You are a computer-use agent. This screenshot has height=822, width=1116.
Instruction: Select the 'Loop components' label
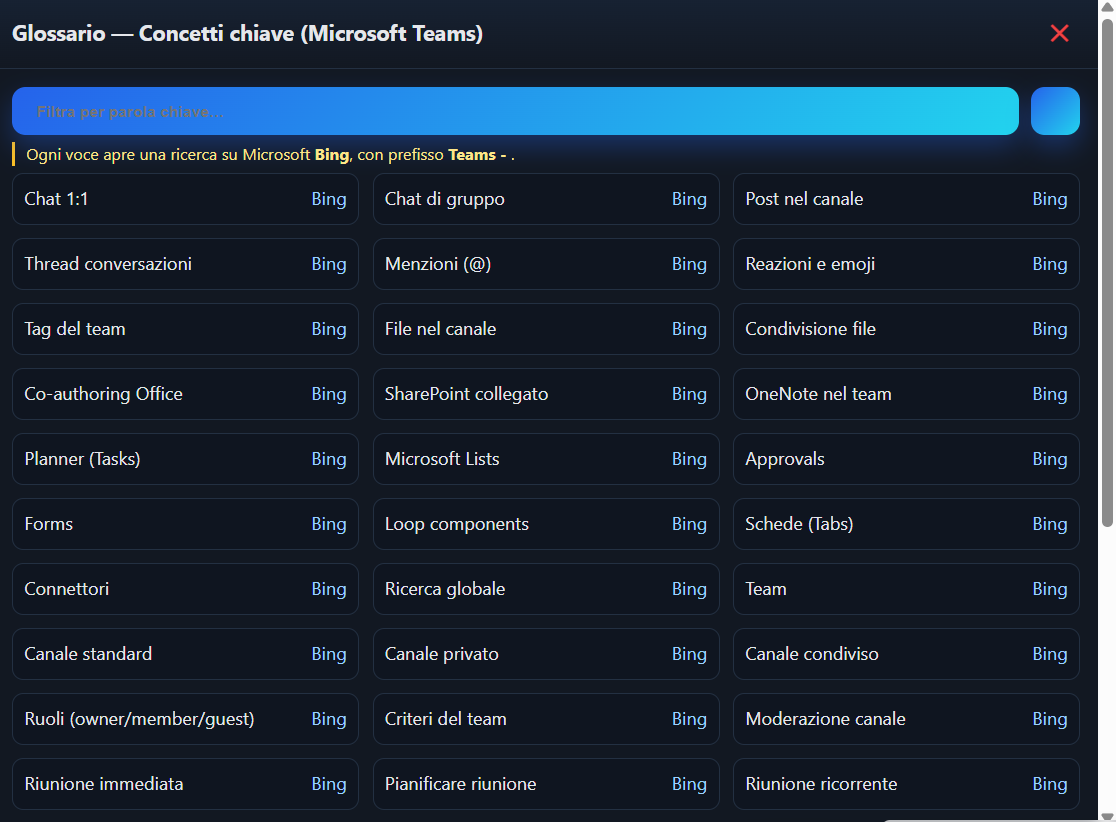tap(457, 524)
